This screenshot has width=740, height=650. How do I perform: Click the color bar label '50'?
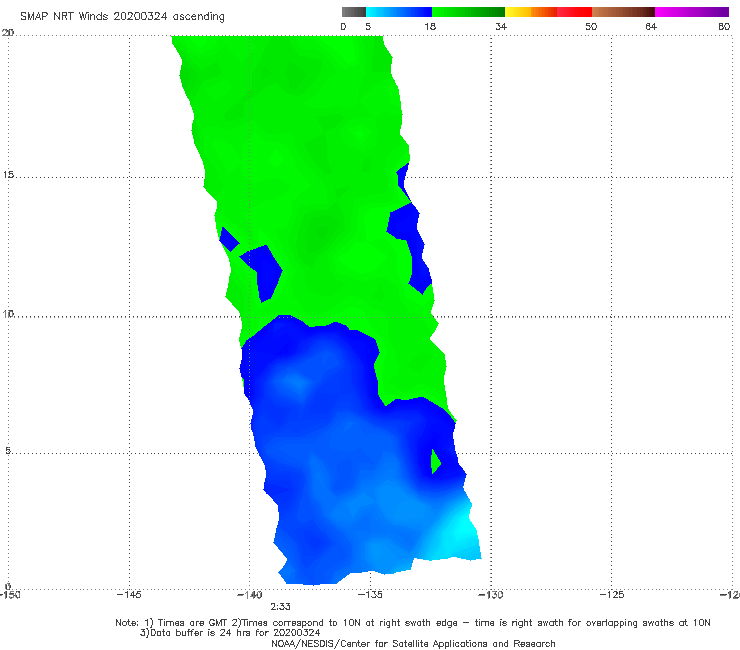591,27
